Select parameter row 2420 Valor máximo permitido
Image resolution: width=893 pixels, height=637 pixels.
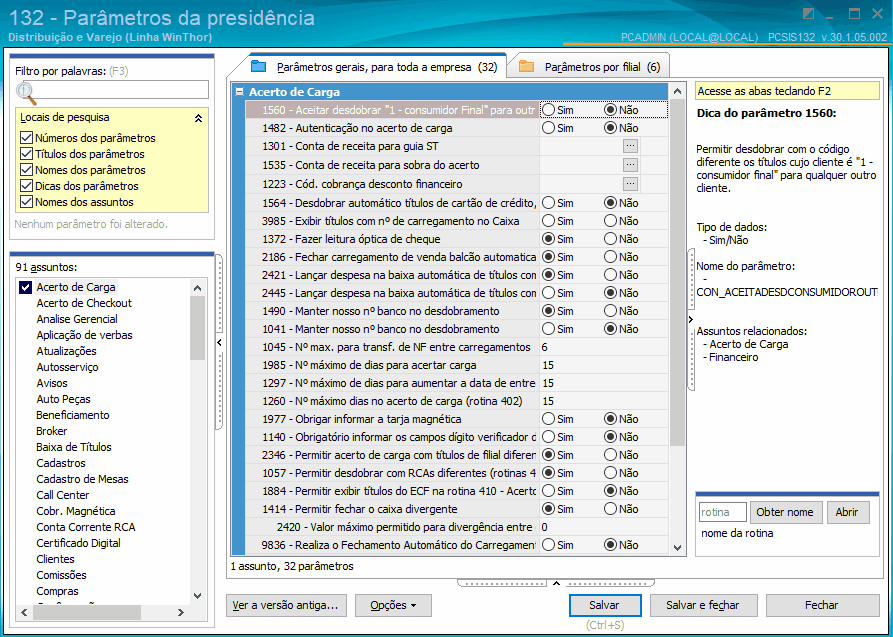point(392,527)
